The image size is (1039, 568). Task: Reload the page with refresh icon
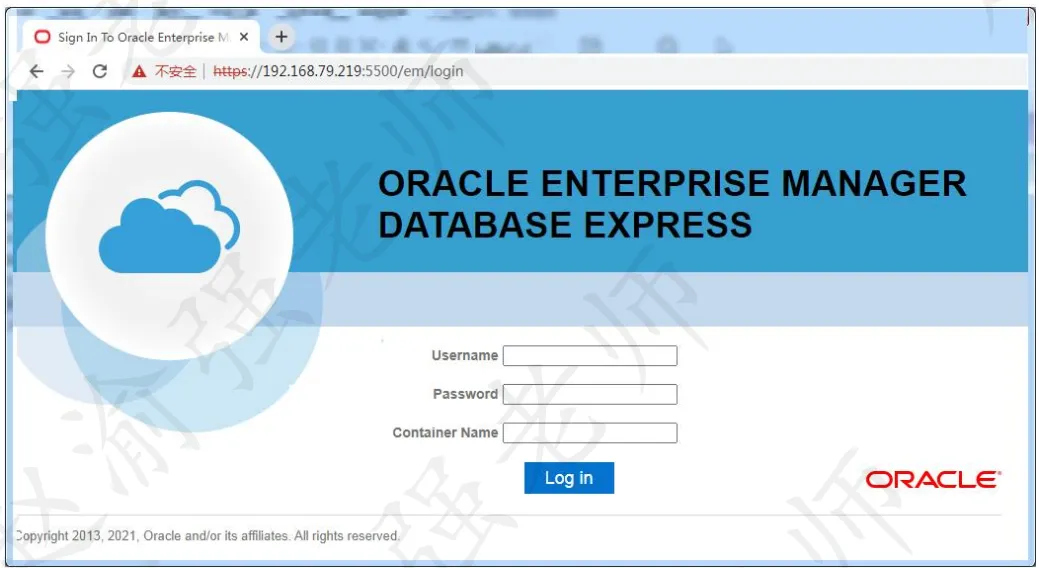pyautogui.click(x=99, y=71)
